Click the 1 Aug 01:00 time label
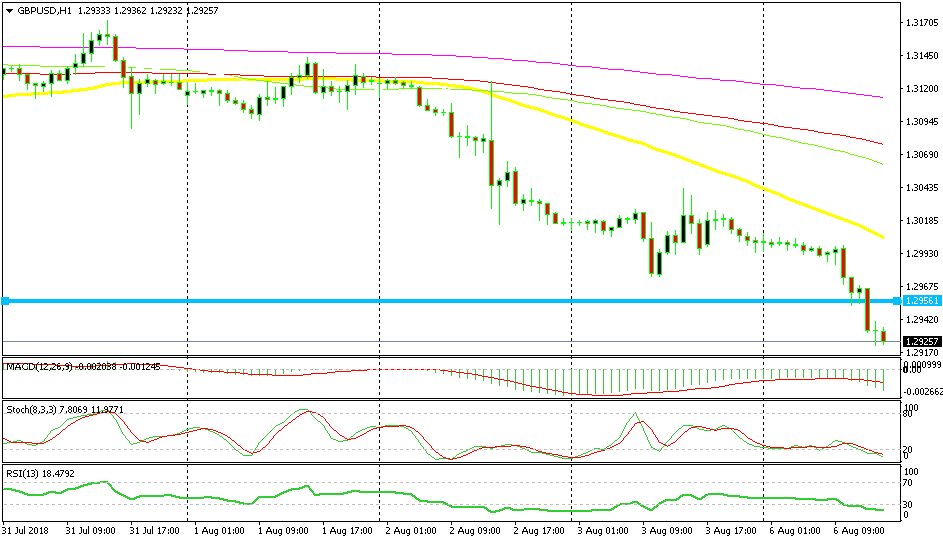Screen dimensions: 943x542 click(219, 531)
